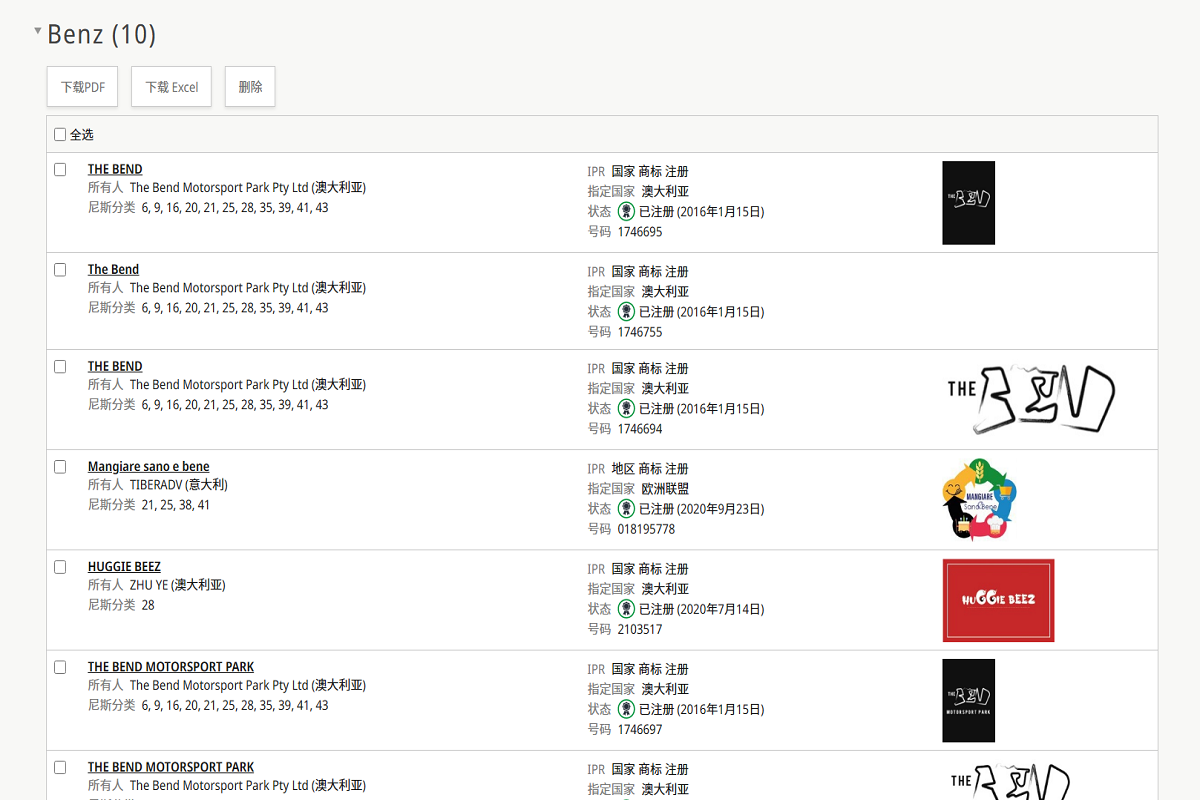Open the bottom THE BEND MOTORSPORT PARK link
The height and width of the screenshot is (800, 1200).
(171, 767)
